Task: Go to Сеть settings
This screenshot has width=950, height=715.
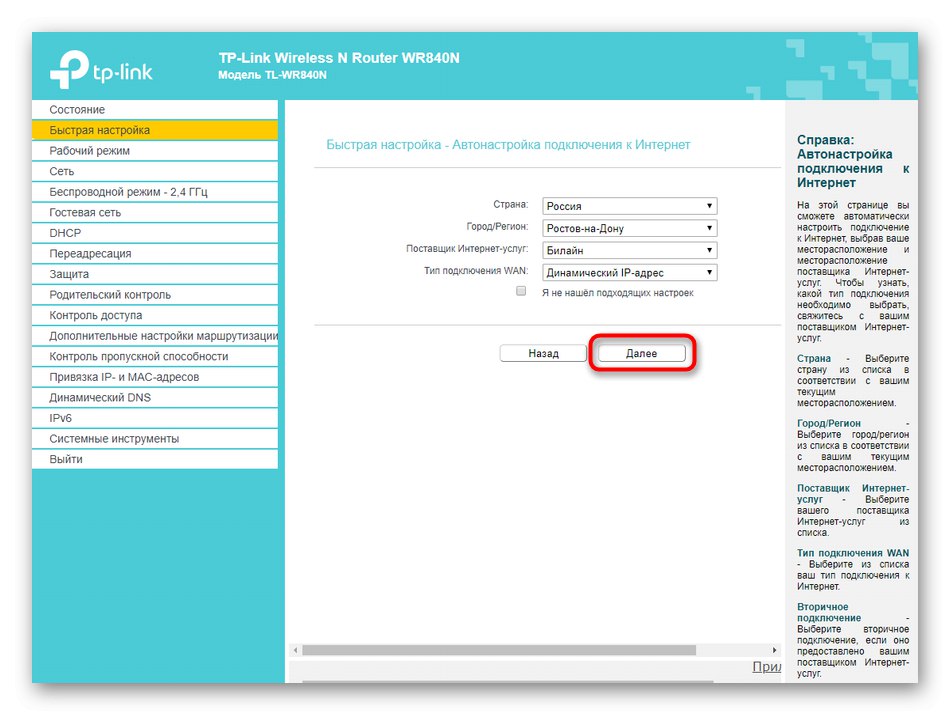Action: [x=155, y=171]
